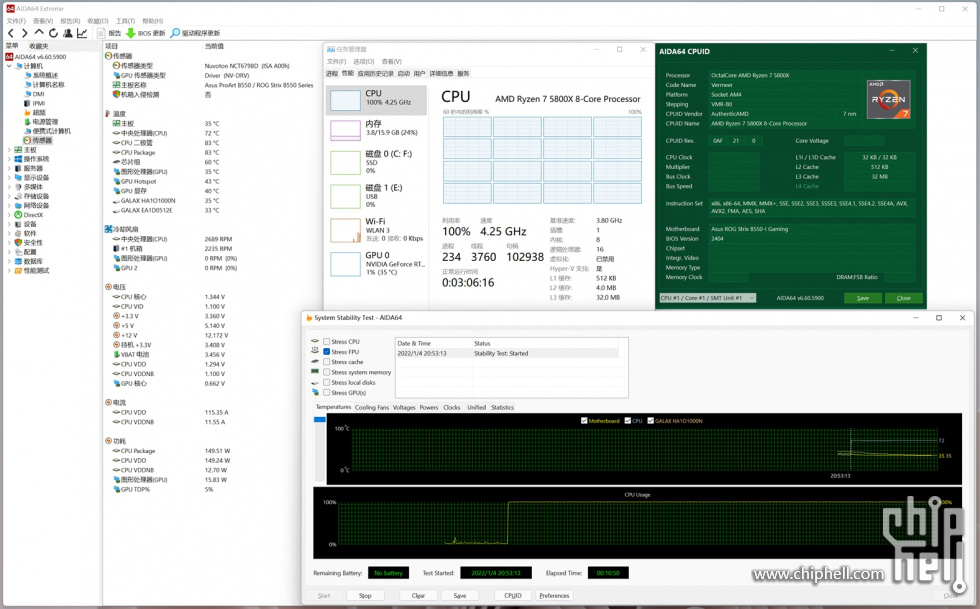The width and height of the screenshot is (980, 609).
Task: Switch to the Voltages tab
Action: pyautogui.click(x=404, y=408)
